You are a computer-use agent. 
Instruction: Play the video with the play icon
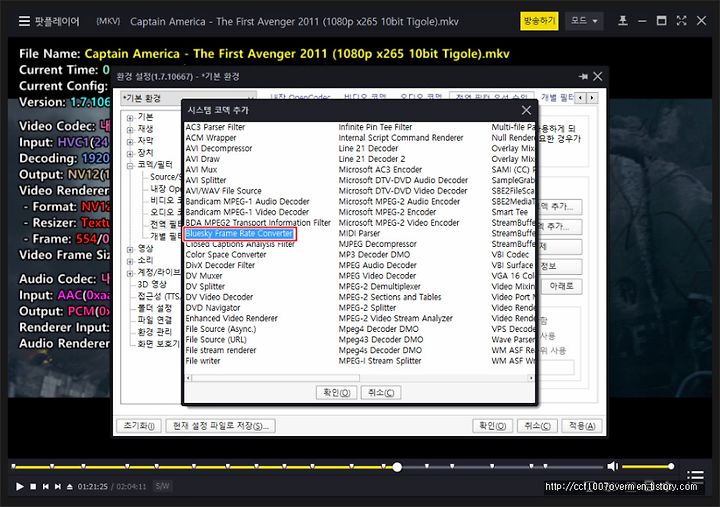pyautogui.click(x=19, y=486)
